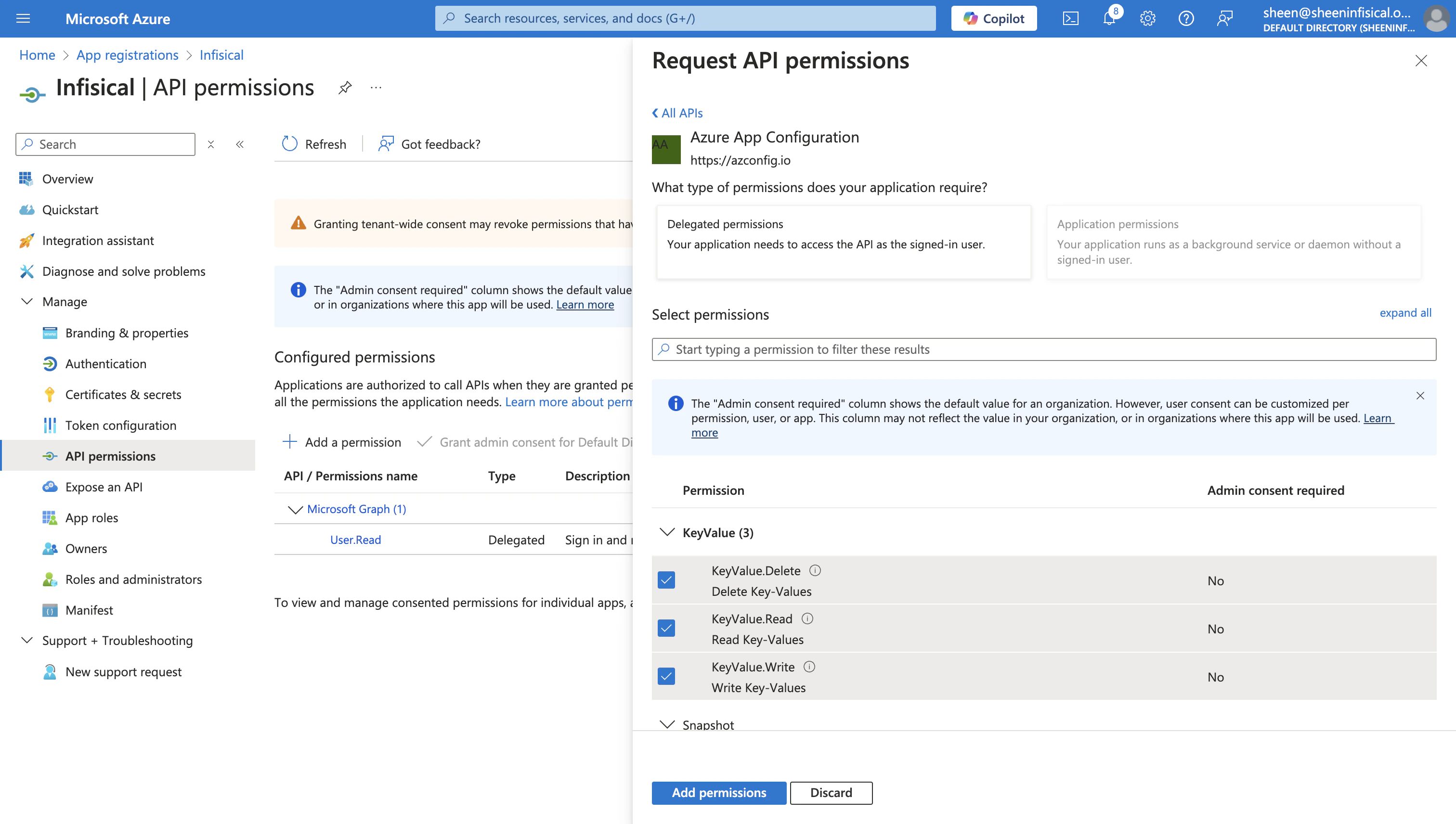1456x824 pixels.
Task: Click Microsoft Azure portal home title
Action: (x=118, y=19)
